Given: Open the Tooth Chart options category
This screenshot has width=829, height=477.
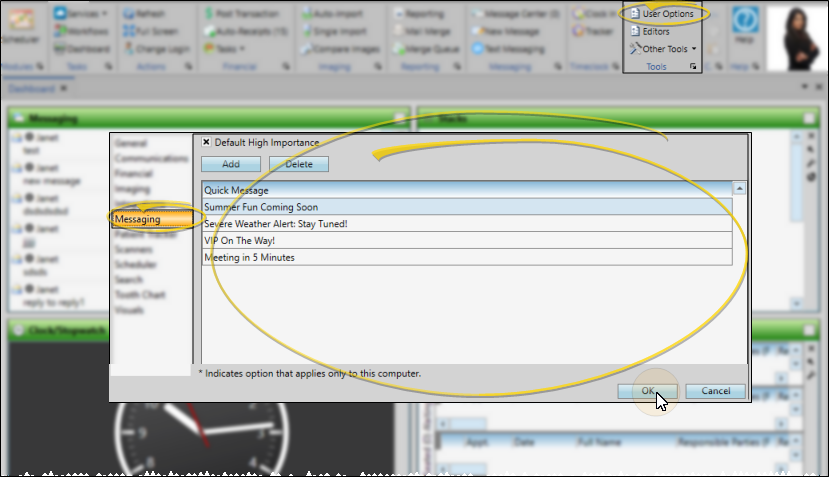Looking at the screenshot, I should point(140,295).
